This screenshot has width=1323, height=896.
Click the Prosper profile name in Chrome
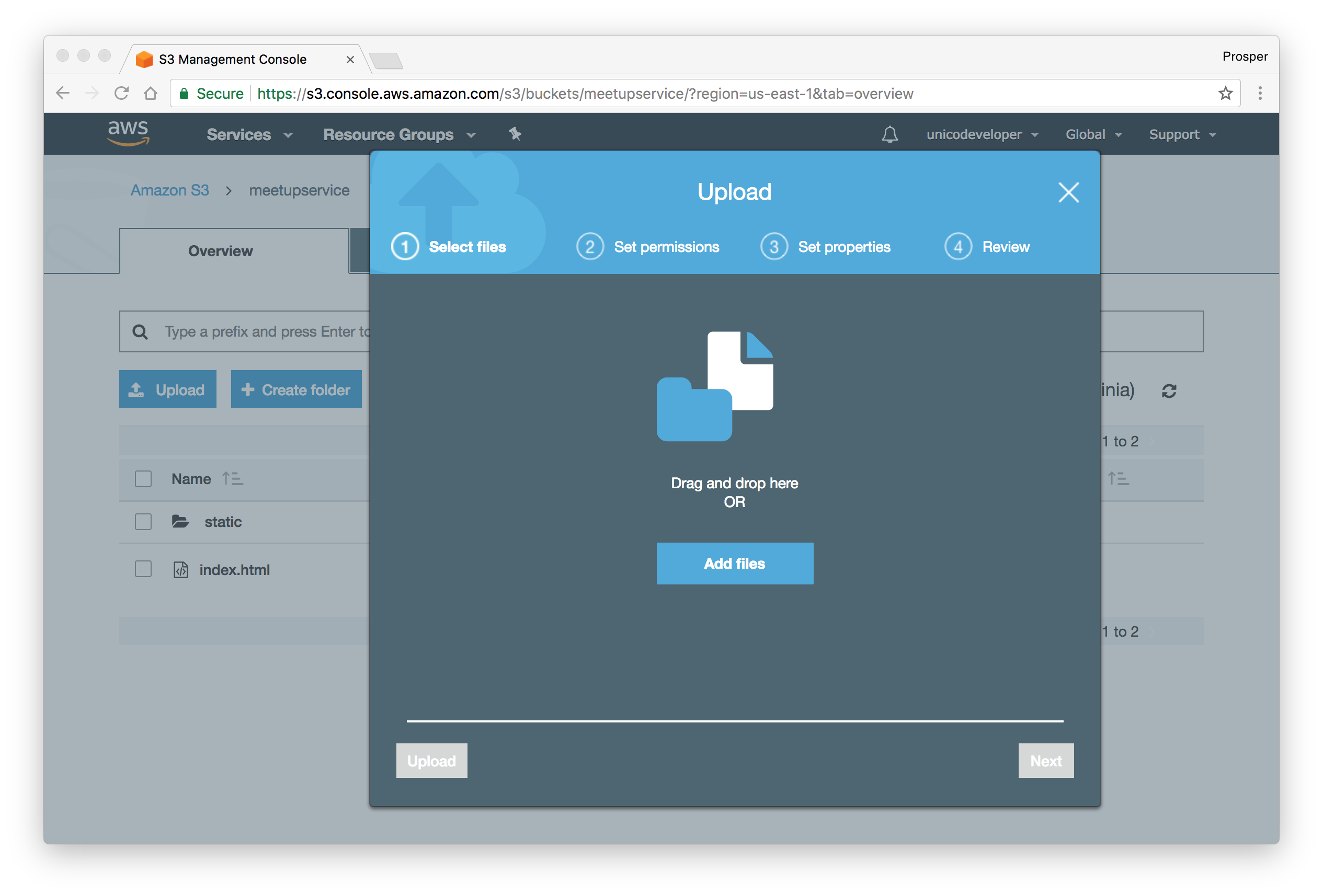click(1245, 56)
